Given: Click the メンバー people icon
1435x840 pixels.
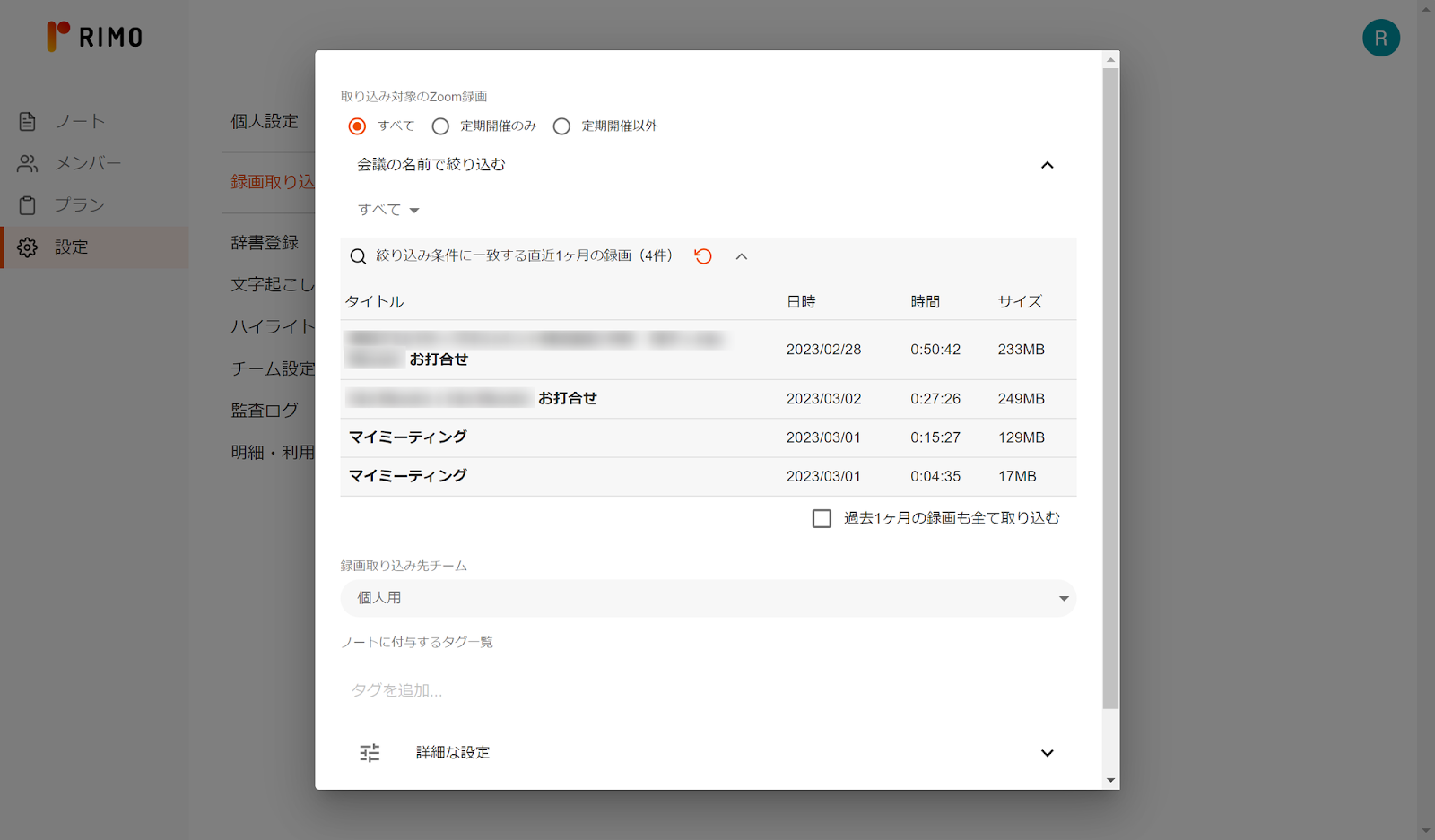Looking at the screenshot, I should (28, 163).
